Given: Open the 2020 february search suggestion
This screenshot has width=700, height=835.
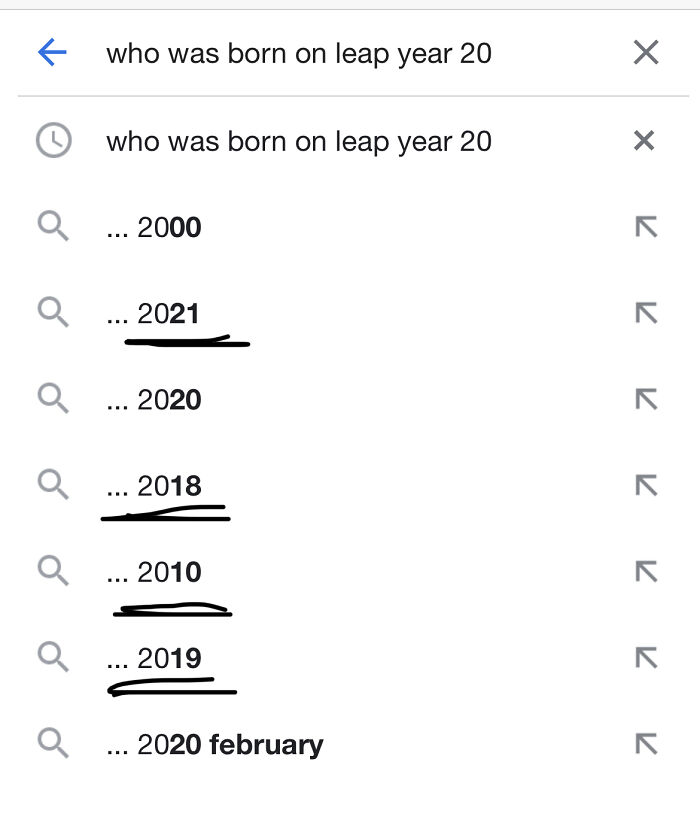Looking at the screenshot, I should point(215,744).
